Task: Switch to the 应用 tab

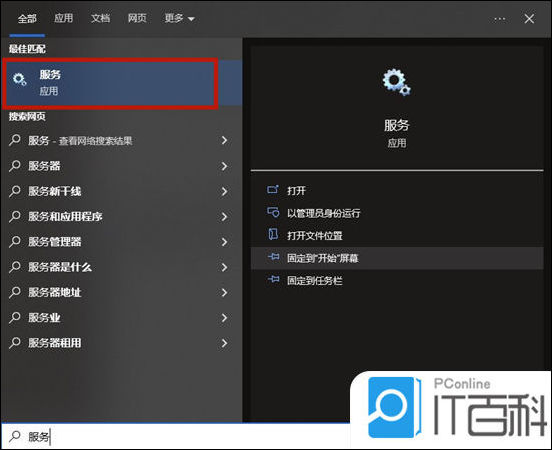Action: (x=63, y=18)
